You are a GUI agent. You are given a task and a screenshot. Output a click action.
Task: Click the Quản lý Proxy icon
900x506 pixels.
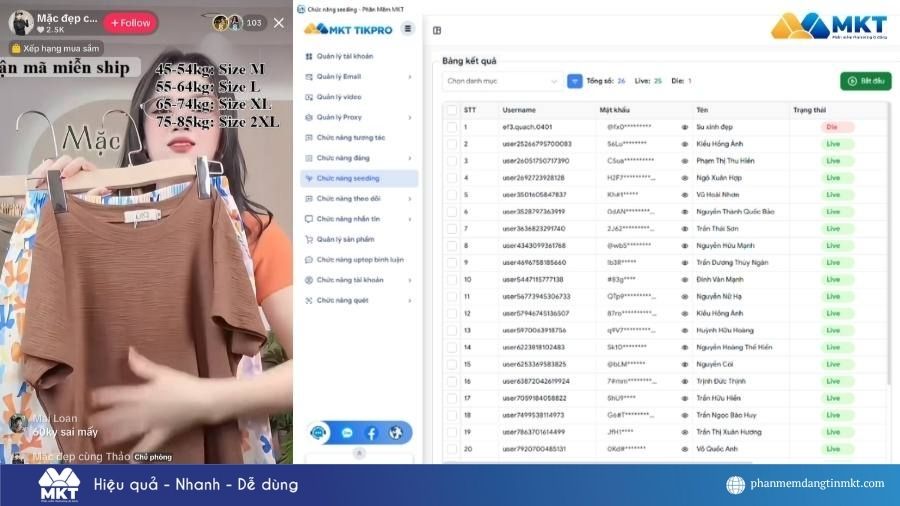tap(309, 117)
